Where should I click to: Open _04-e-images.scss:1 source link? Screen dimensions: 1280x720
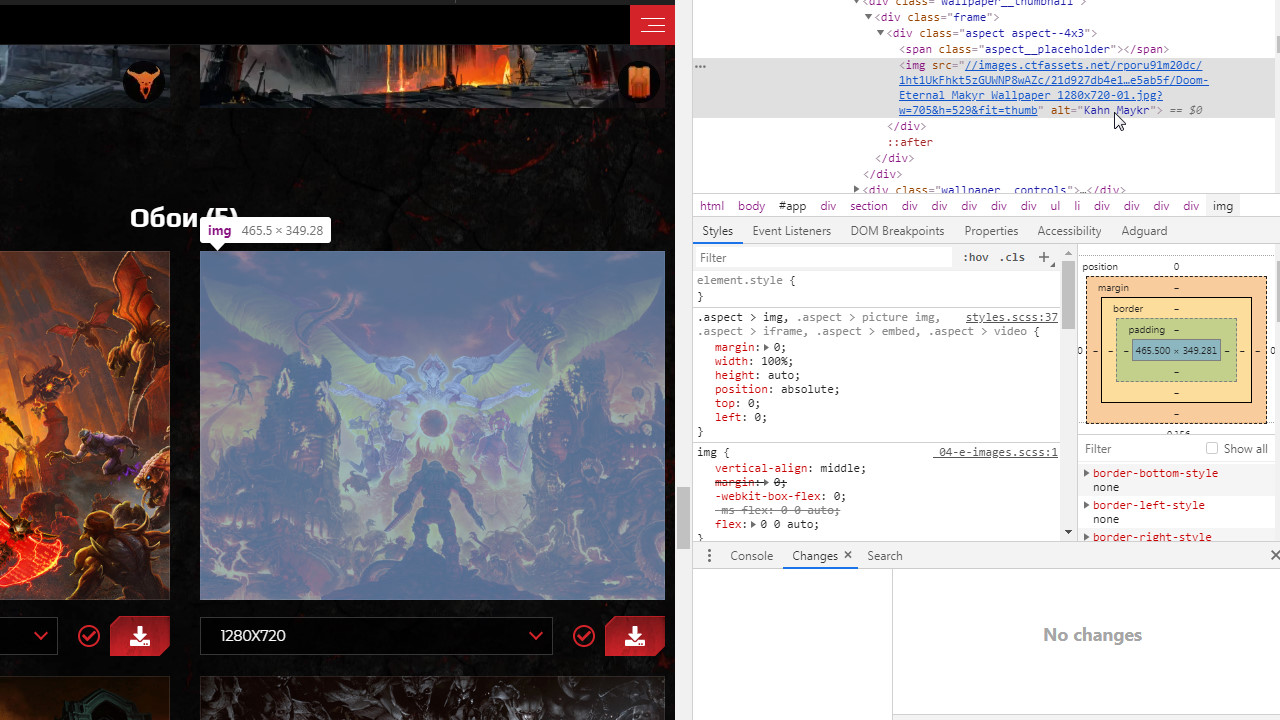(x=995, y=452)
